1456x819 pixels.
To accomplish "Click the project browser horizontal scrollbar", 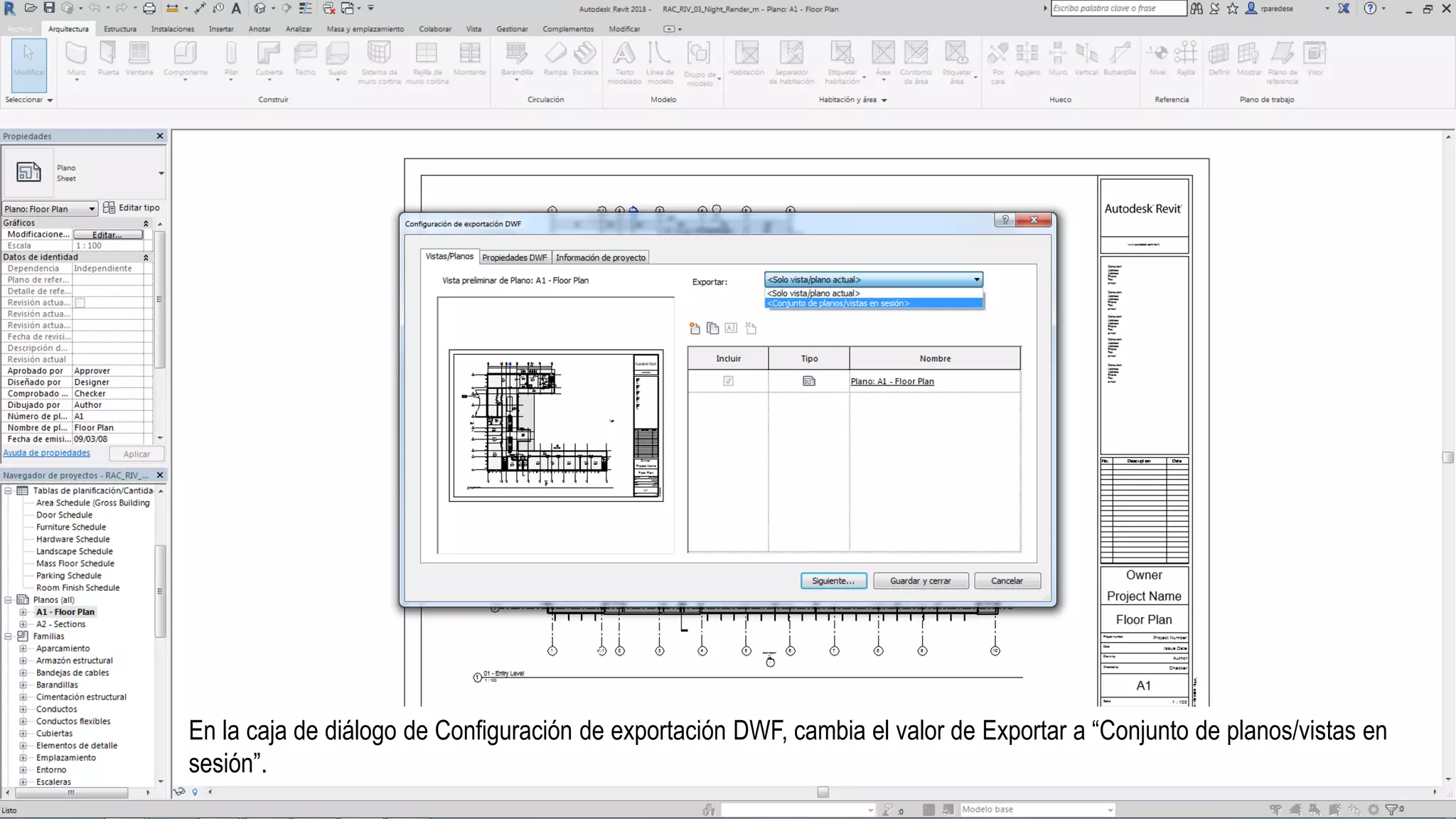I will tap(71, 792).
